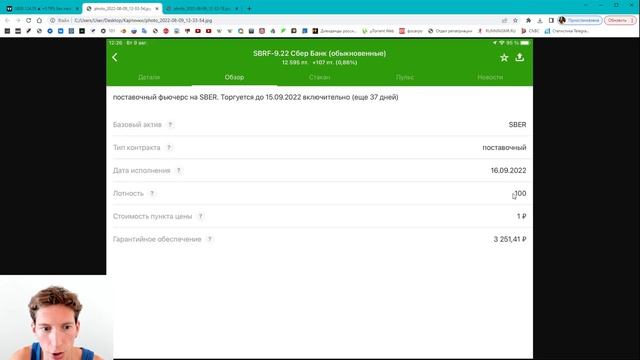The width and height of the screenshot is (640, 360).
Task: Click the webcam video thumbnail of the presenter
Action: tap(56, 318)
